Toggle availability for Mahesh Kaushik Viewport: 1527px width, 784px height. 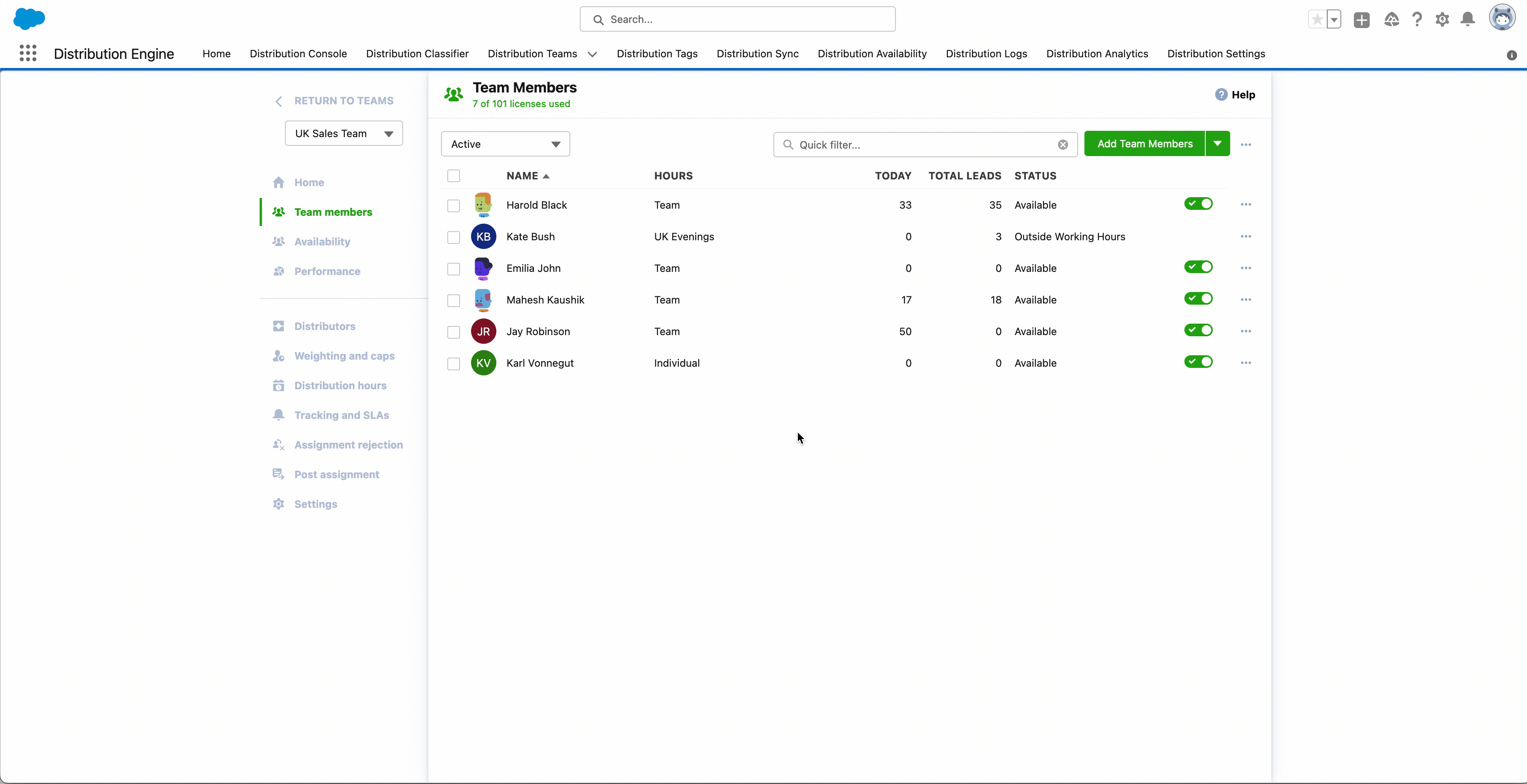1198,299
